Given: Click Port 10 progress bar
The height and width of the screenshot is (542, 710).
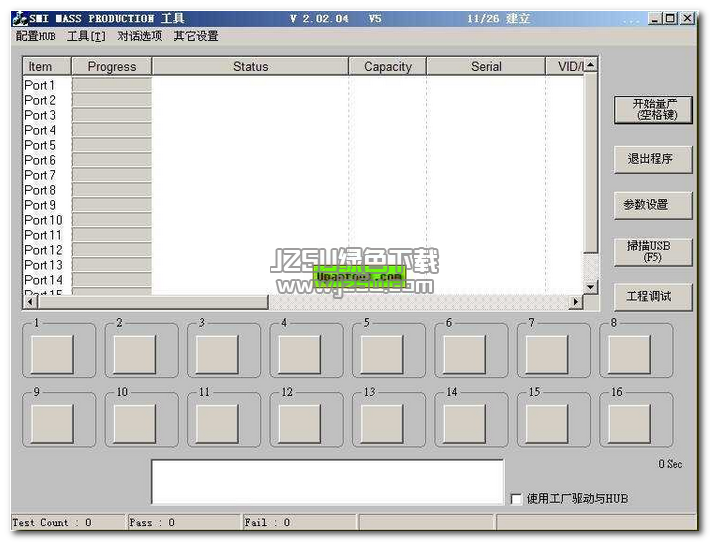Looking at the screenshot, I should coord(111,220).
